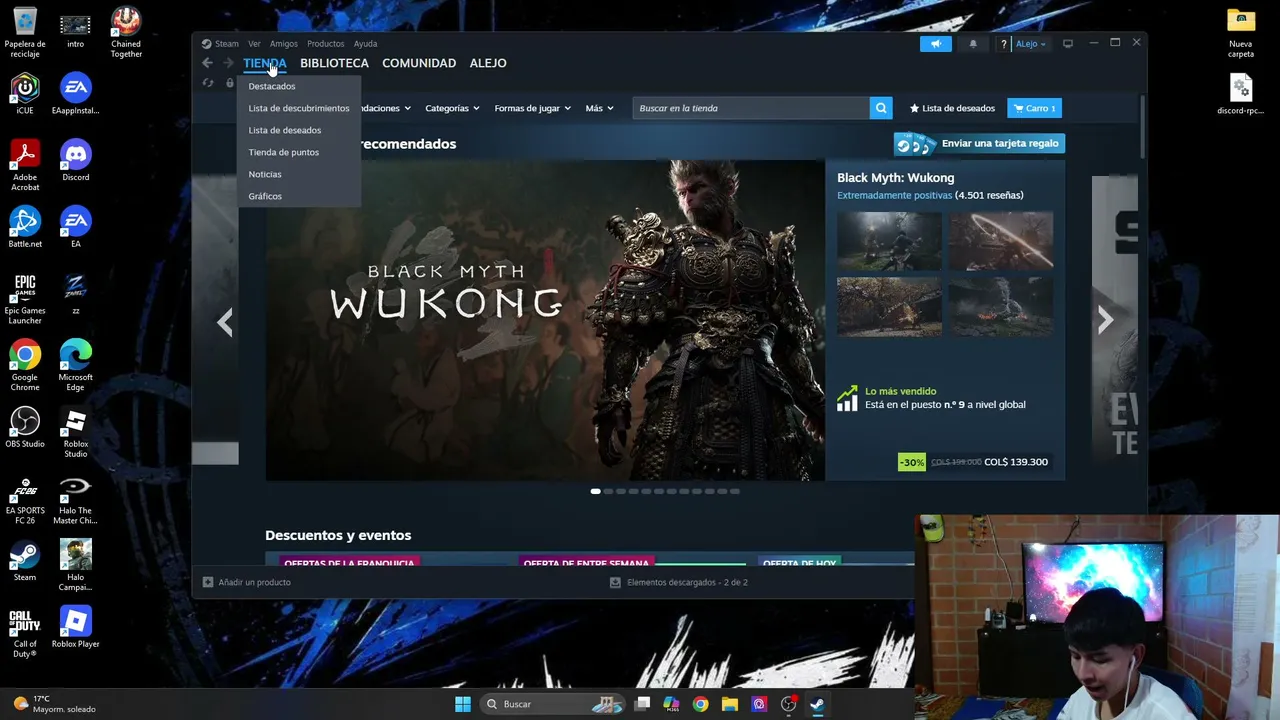Go to the ALEJO profile tab
Screen dimensions: 1280x720
click(x=488, y=63)
